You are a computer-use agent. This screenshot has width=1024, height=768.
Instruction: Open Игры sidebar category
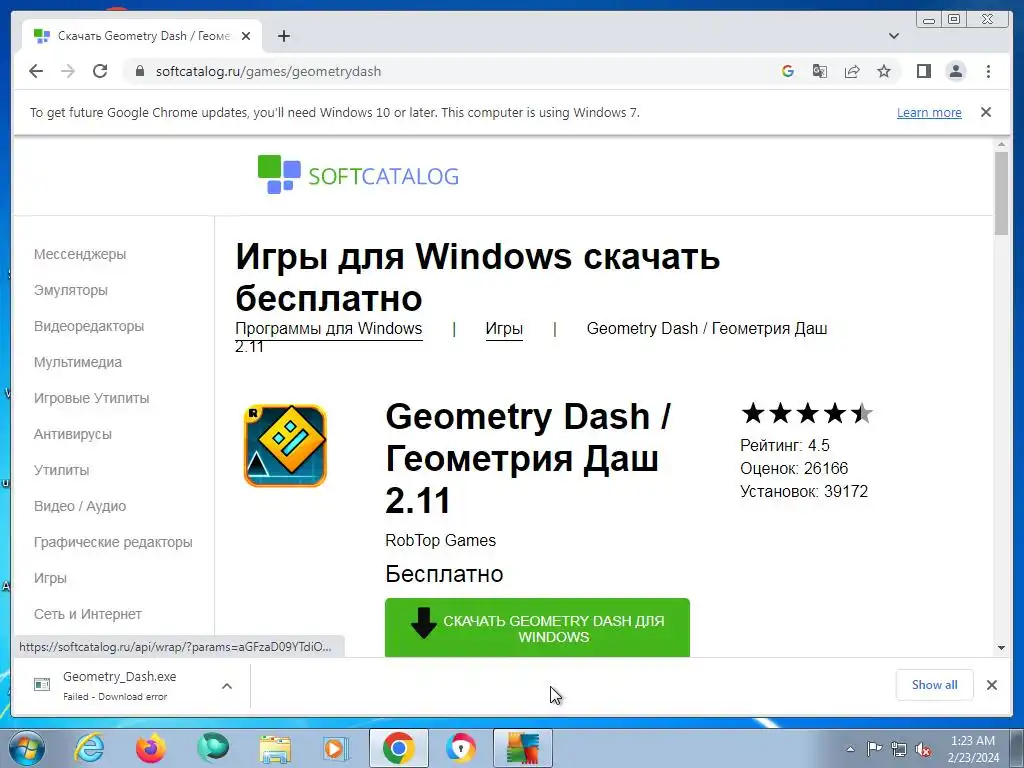coord(50,577)
